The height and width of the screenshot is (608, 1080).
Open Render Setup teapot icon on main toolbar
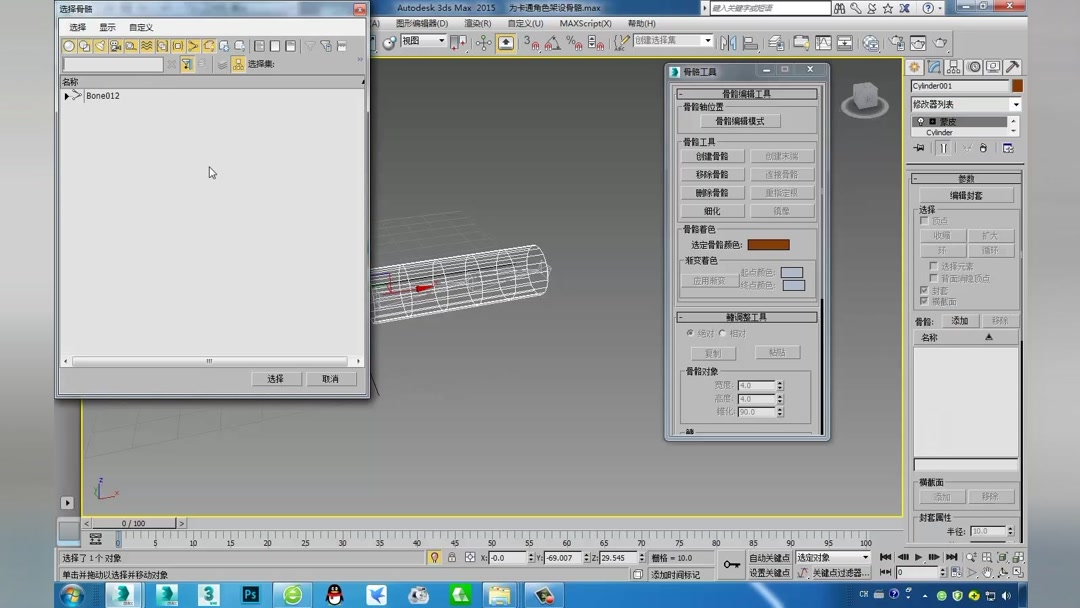898,42
